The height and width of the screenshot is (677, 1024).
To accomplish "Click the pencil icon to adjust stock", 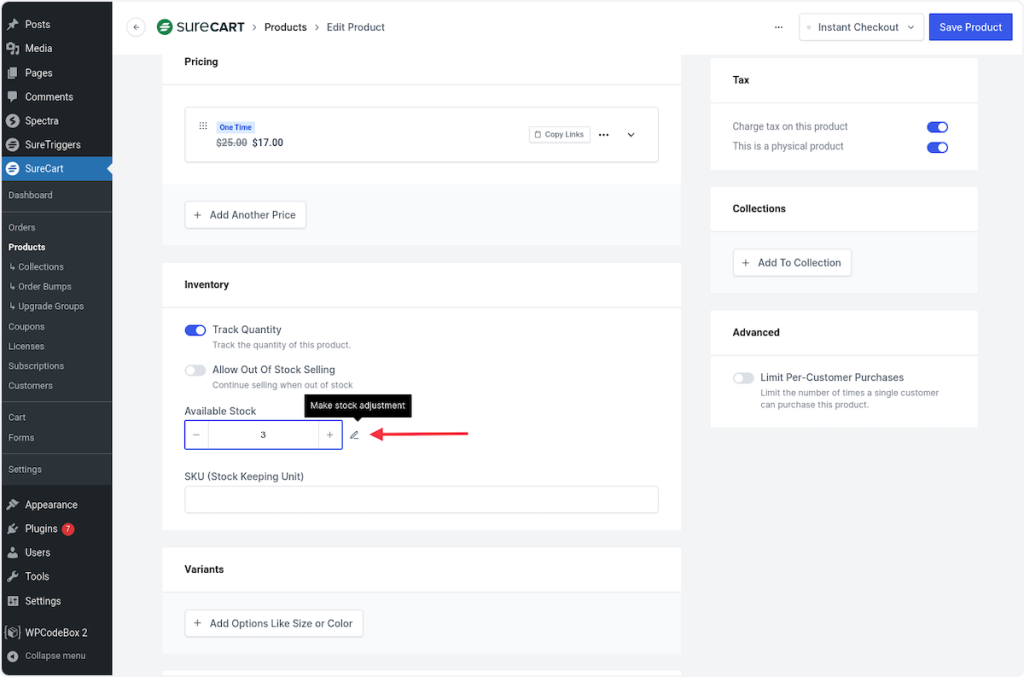I will pos(354,435).
